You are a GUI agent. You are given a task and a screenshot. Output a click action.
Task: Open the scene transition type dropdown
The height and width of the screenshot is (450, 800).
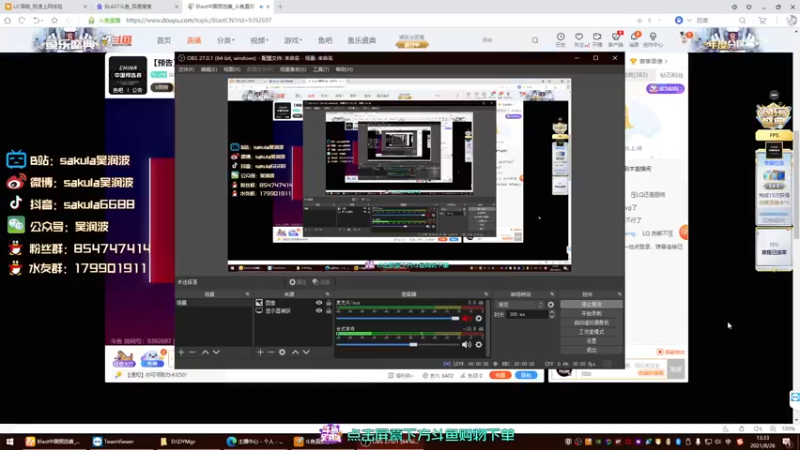(x=520, y=305)
